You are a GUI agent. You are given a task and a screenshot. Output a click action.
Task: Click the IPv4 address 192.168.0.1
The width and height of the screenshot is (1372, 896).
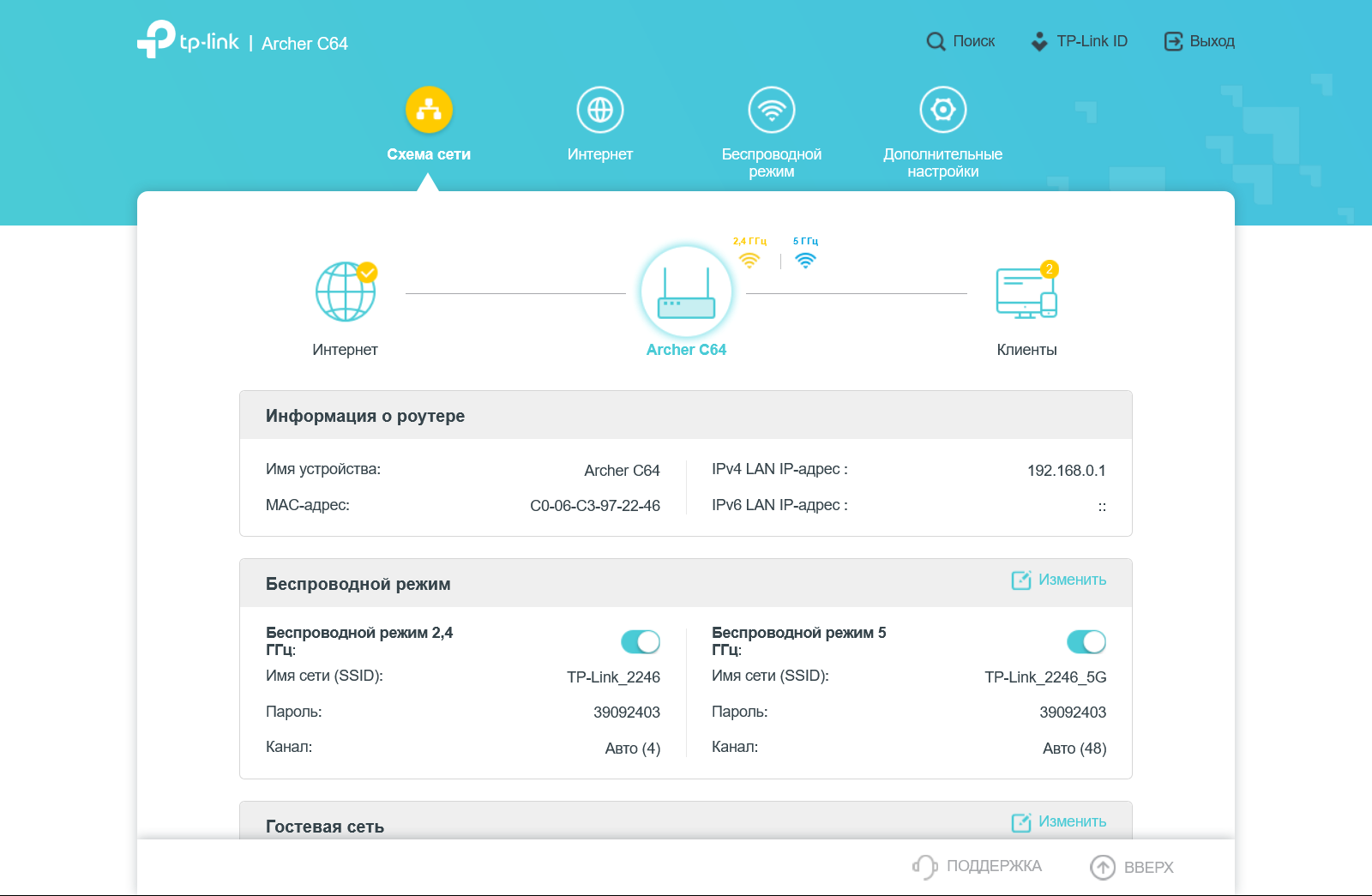point(1067,471)
